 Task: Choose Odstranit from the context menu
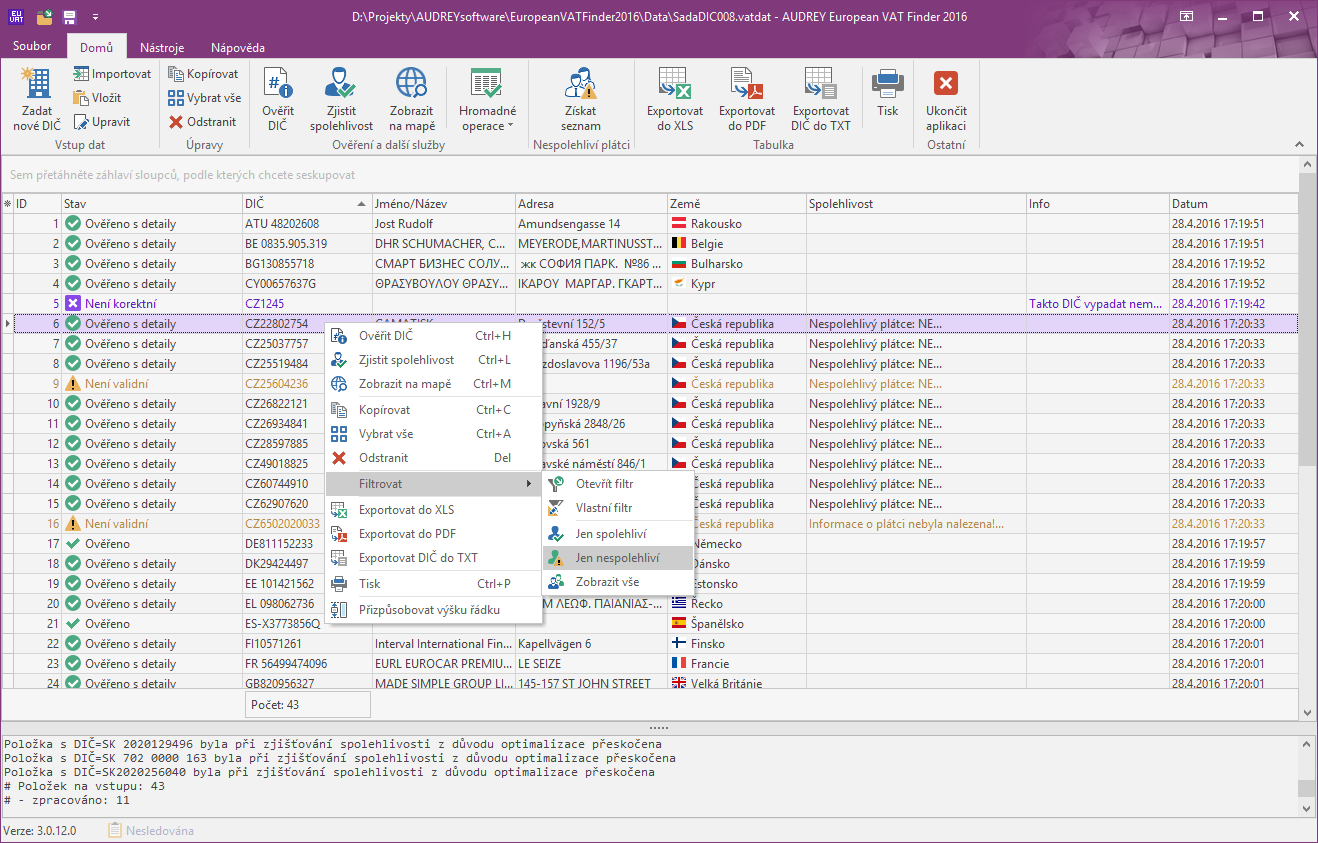point(383,458)
